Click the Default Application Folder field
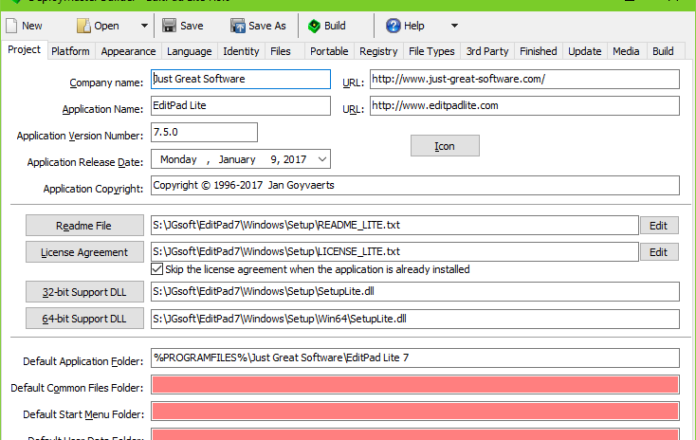Screen dimensions: 696x440 pyautogui.click(x=415, y=358)
